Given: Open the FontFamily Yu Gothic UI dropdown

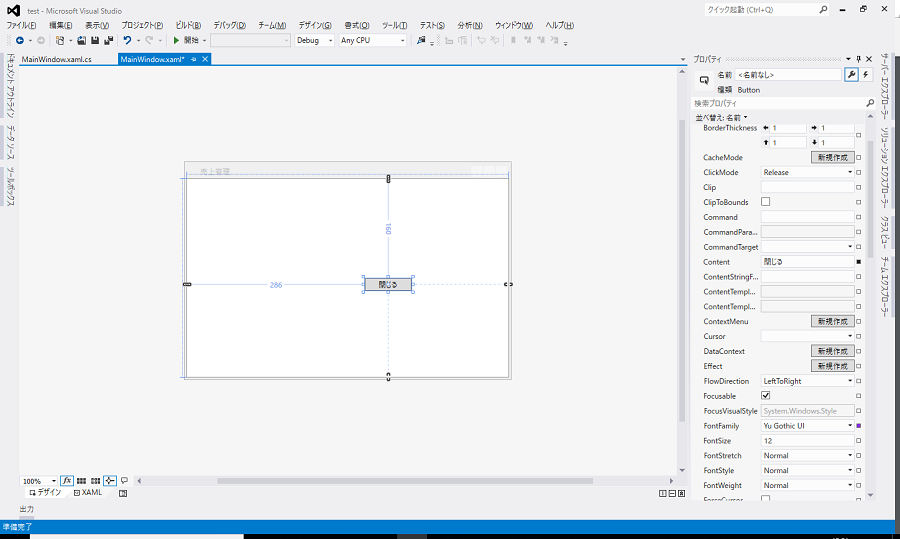Looking at the screenshot, I should point(808,426).
